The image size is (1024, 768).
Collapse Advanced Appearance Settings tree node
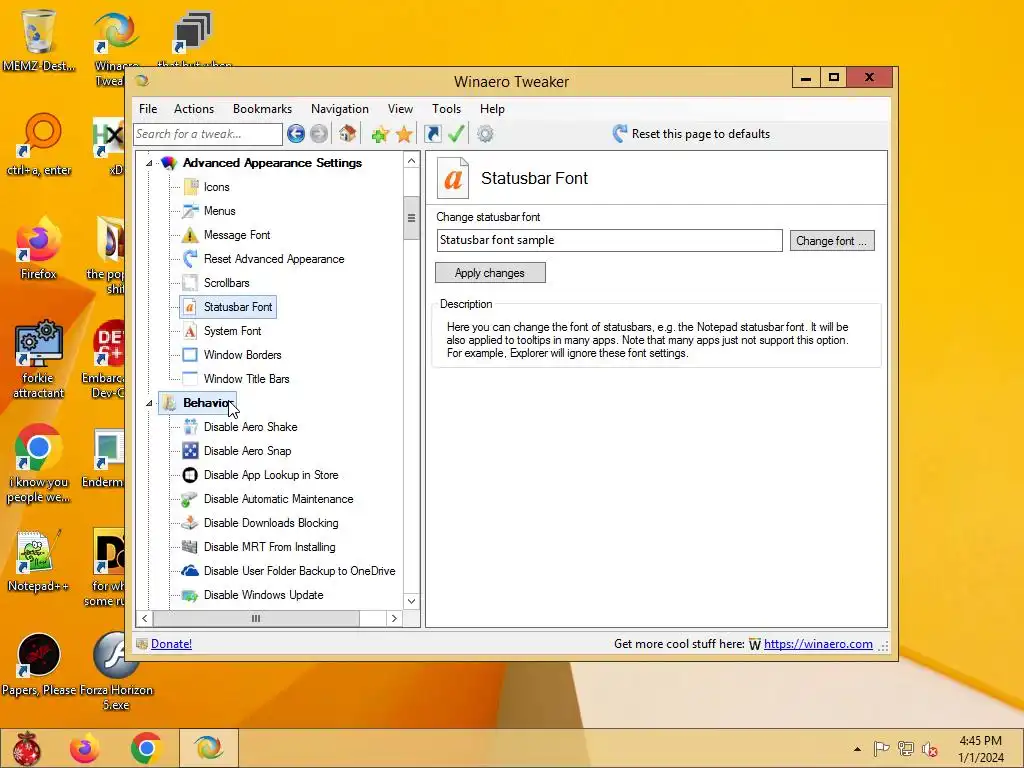pyautogui.click(x=149, y=163)
